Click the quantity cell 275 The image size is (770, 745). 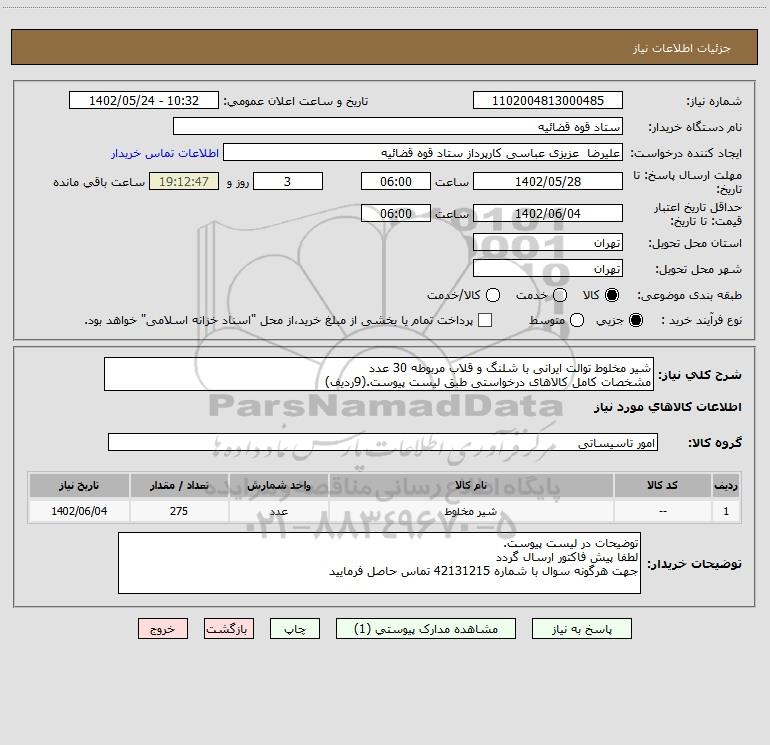coord(179,511)
